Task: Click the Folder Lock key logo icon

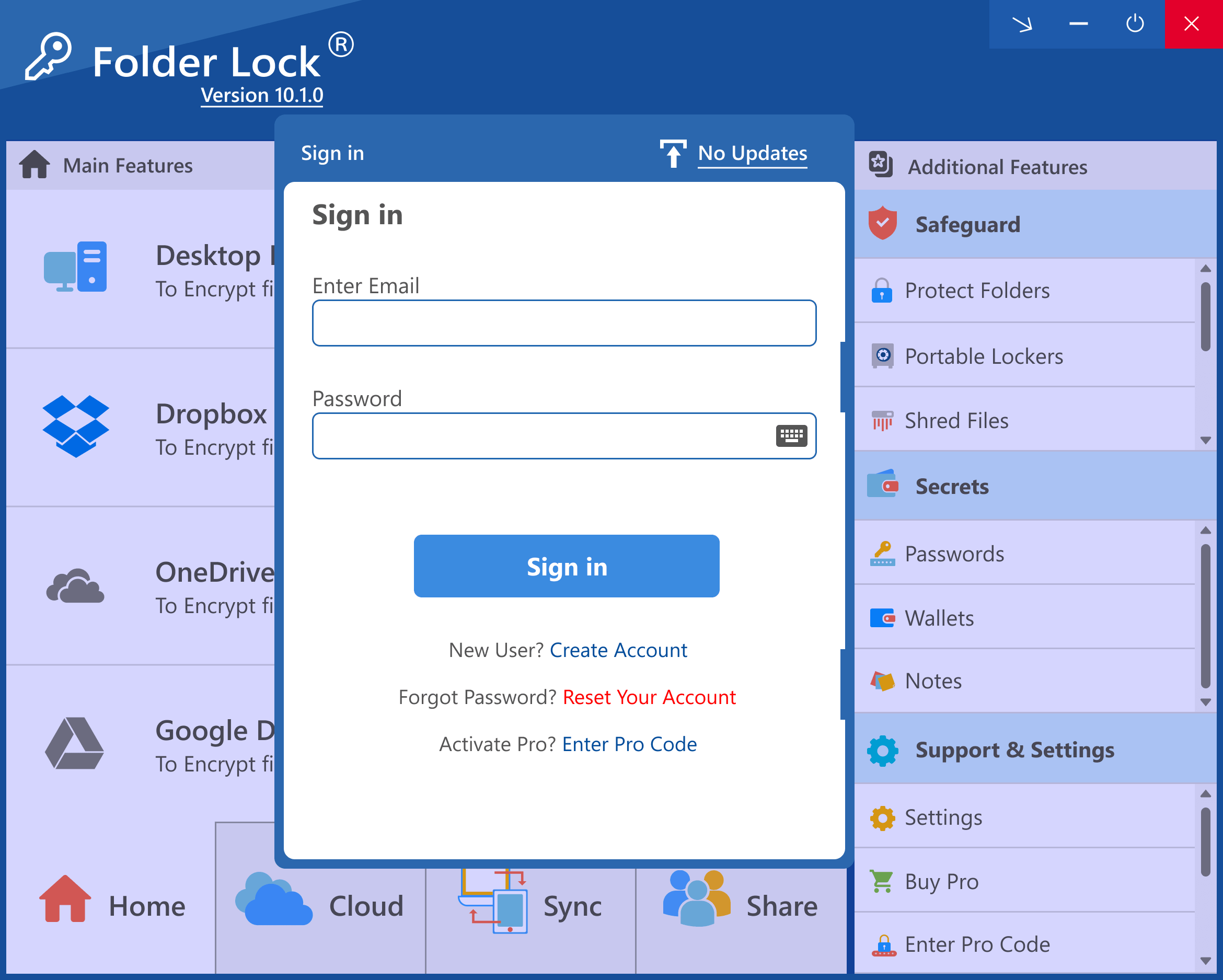Action: pyautogui.click(x=48, y=57)
